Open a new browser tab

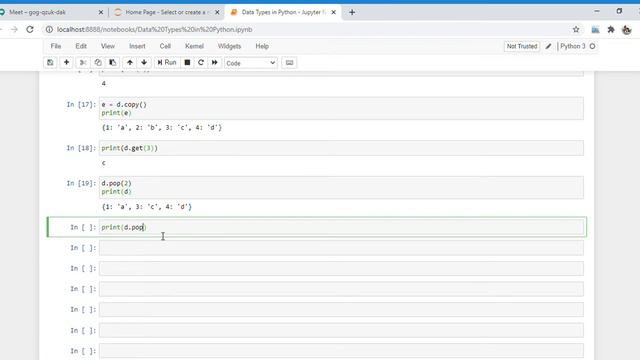(x=352, y=12)
